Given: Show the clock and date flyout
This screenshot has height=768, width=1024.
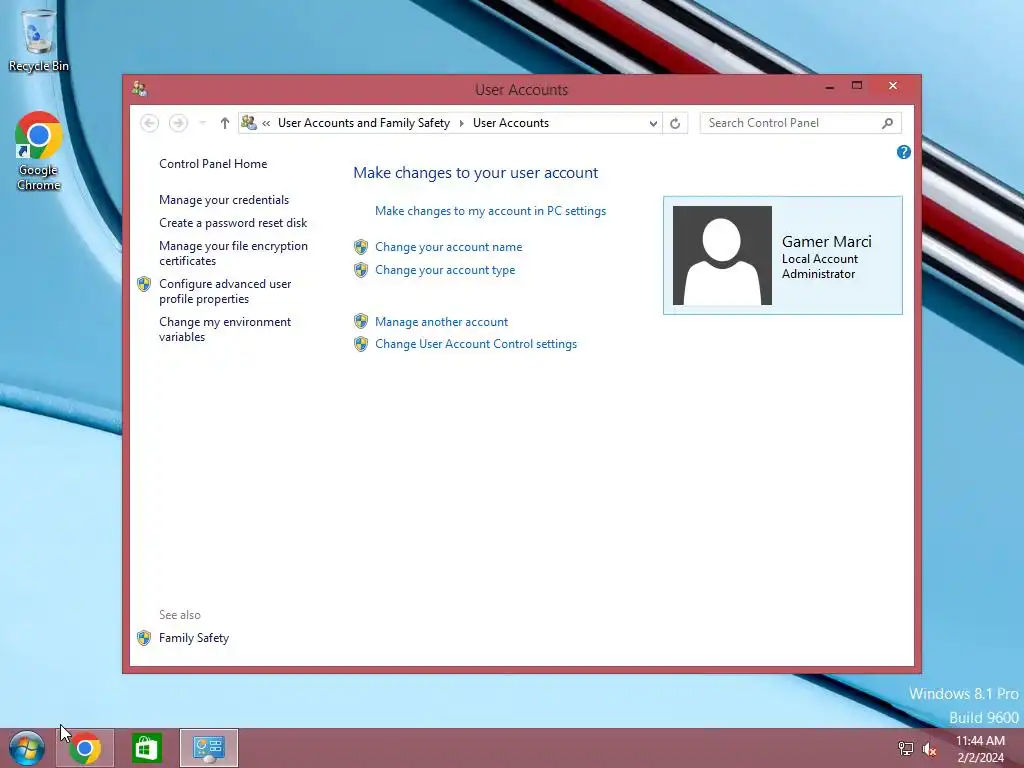Looking at the screenshot, I should (980, 749).
